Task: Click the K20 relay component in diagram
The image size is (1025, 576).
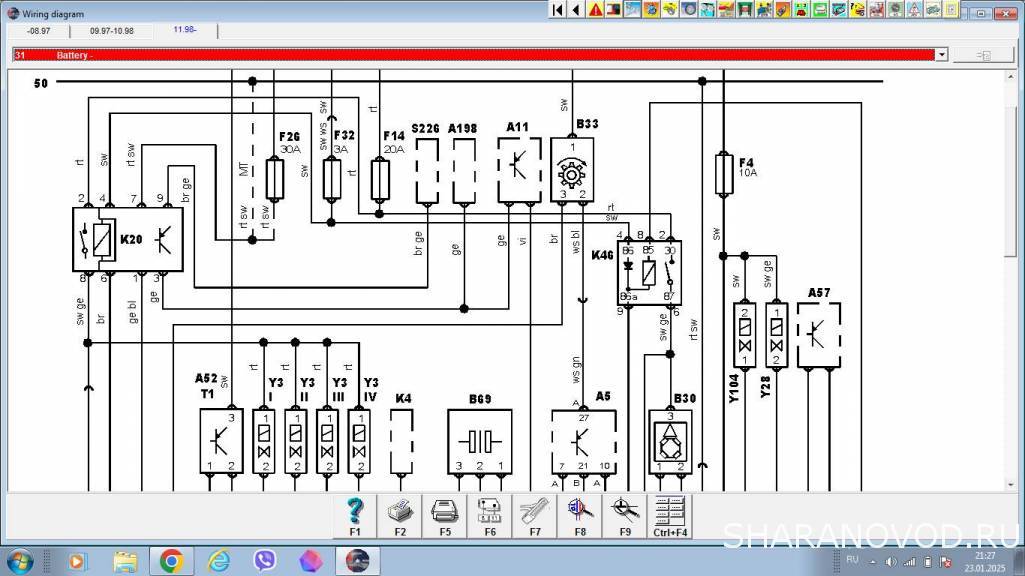Action: (127, 240)
